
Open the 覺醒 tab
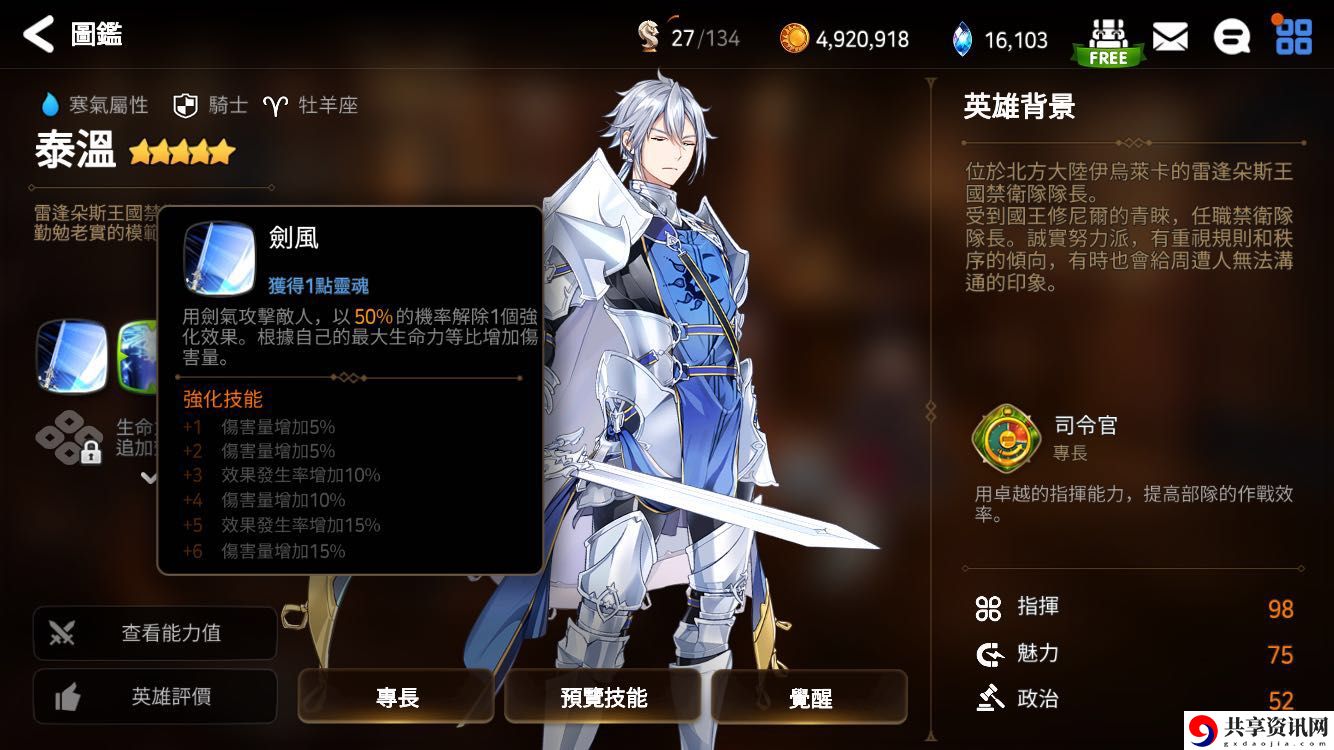[x=810, y=697]
